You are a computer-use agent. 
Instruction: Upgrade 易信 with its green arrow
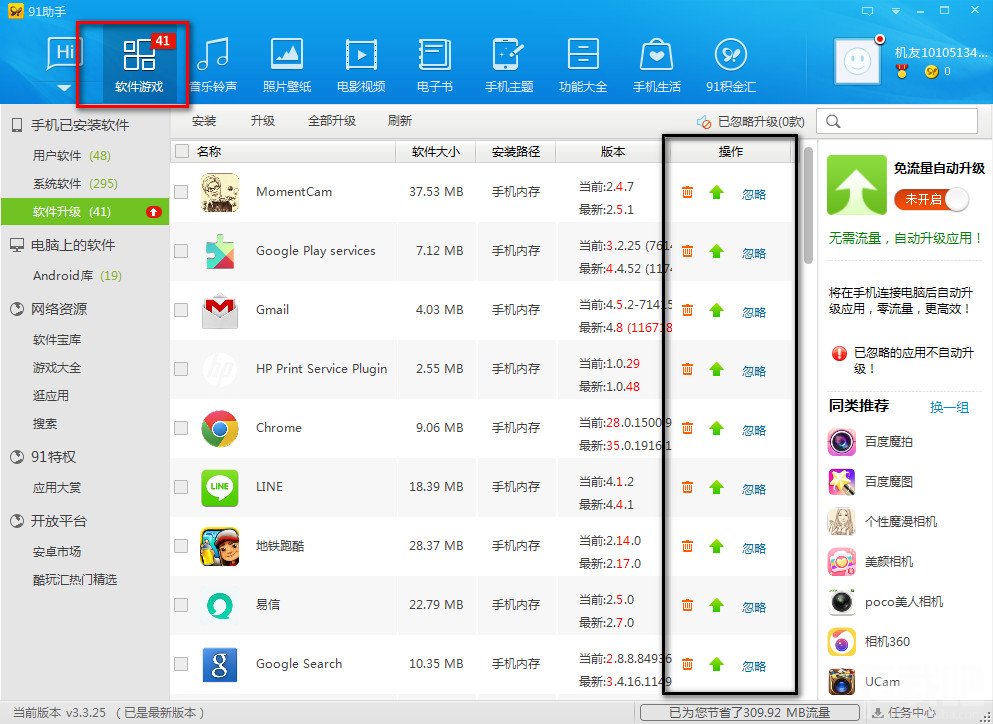pos(716,604)
